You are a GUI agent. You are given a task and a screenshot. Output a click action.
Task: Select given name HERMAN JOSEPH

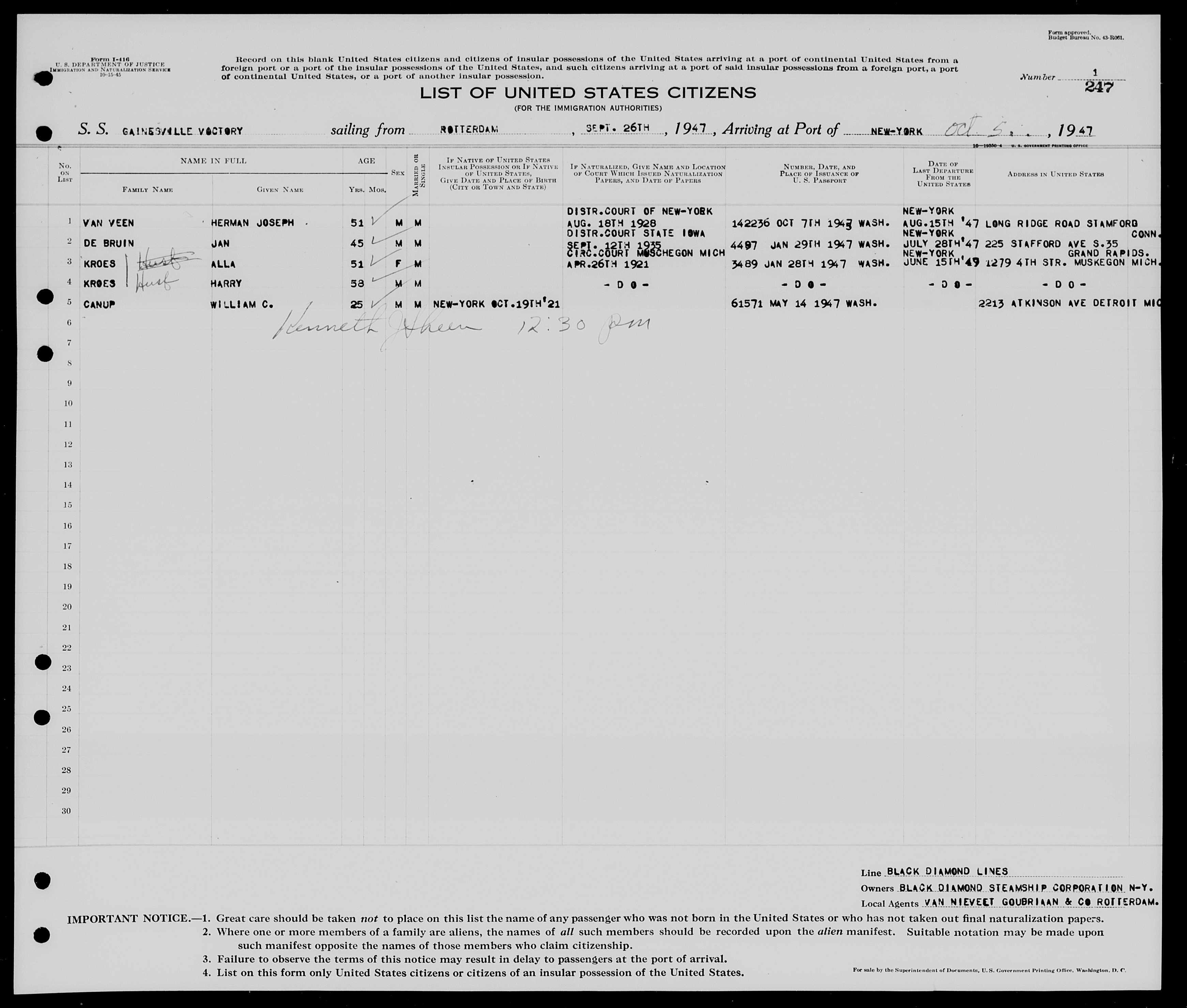(253, 223)
